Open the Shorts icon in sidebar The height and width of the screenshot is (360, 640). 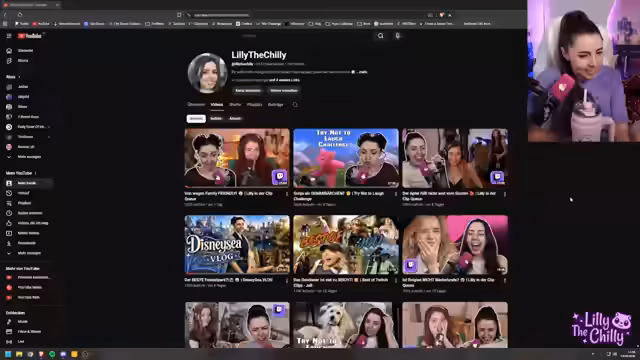coord(9,61)
